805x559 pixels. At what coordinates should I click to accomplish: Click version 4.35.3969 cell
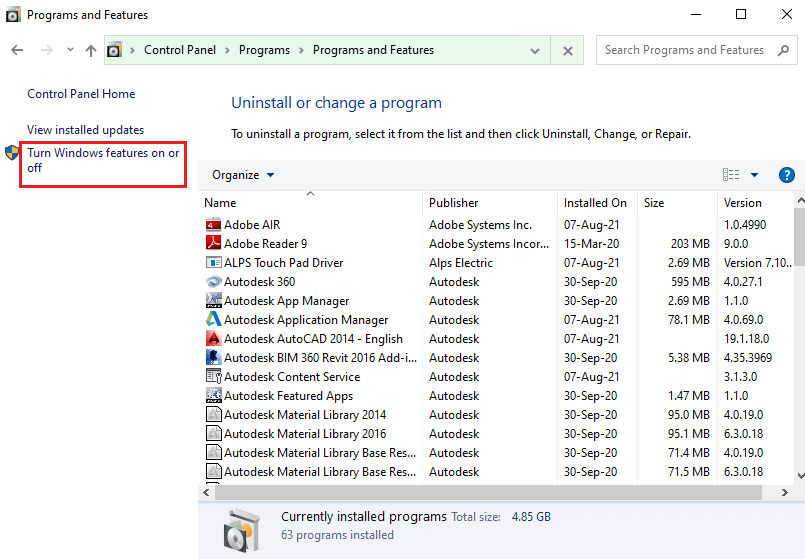(748, 357)
